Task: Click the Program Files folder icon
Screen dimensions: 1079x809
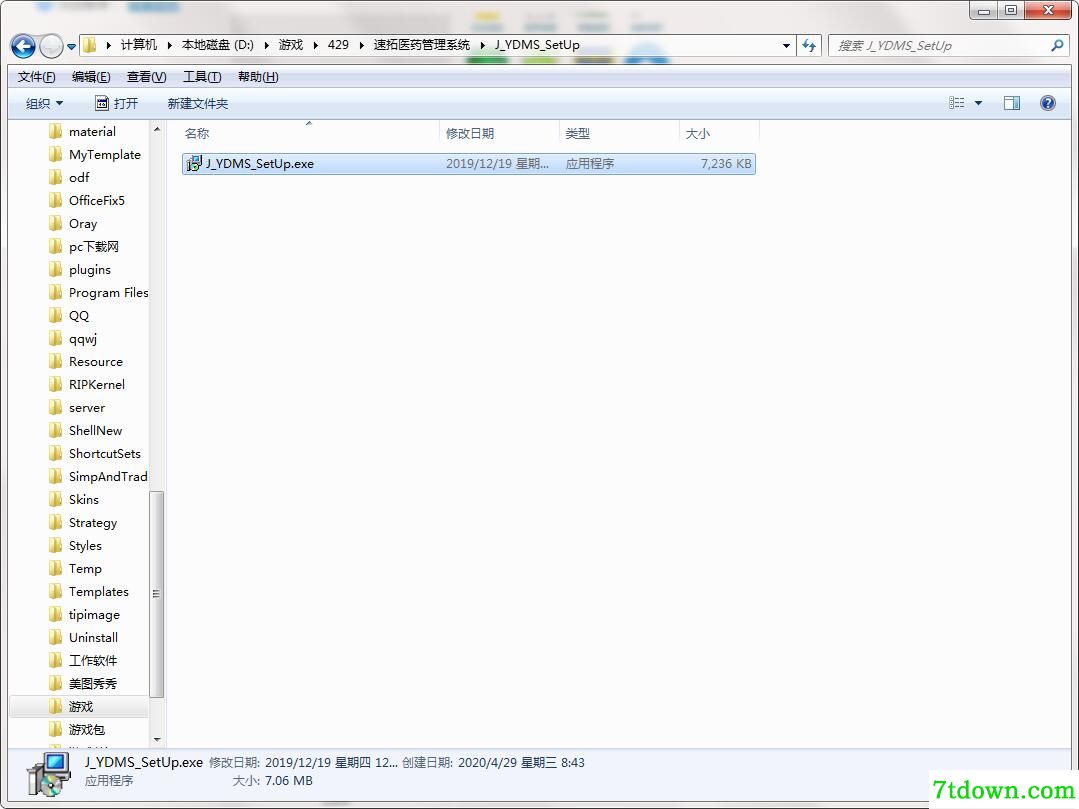Action: [x=56, y=292]
